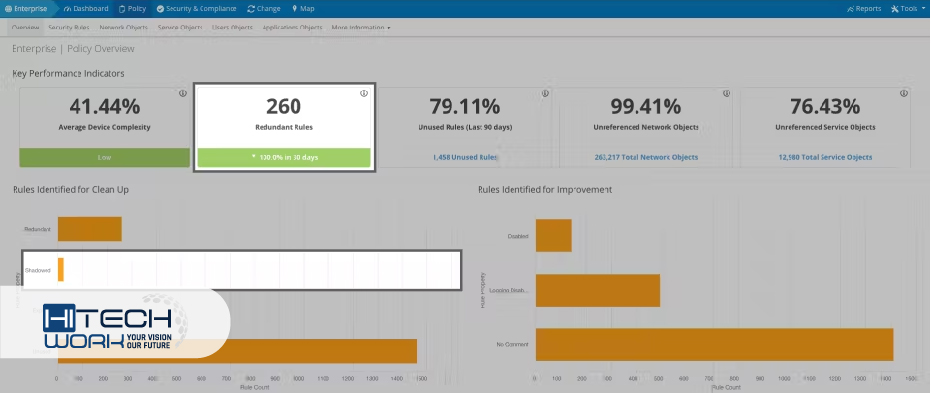Click the 76.43% value
Viewport: 931px width, 393px height.
825,107
